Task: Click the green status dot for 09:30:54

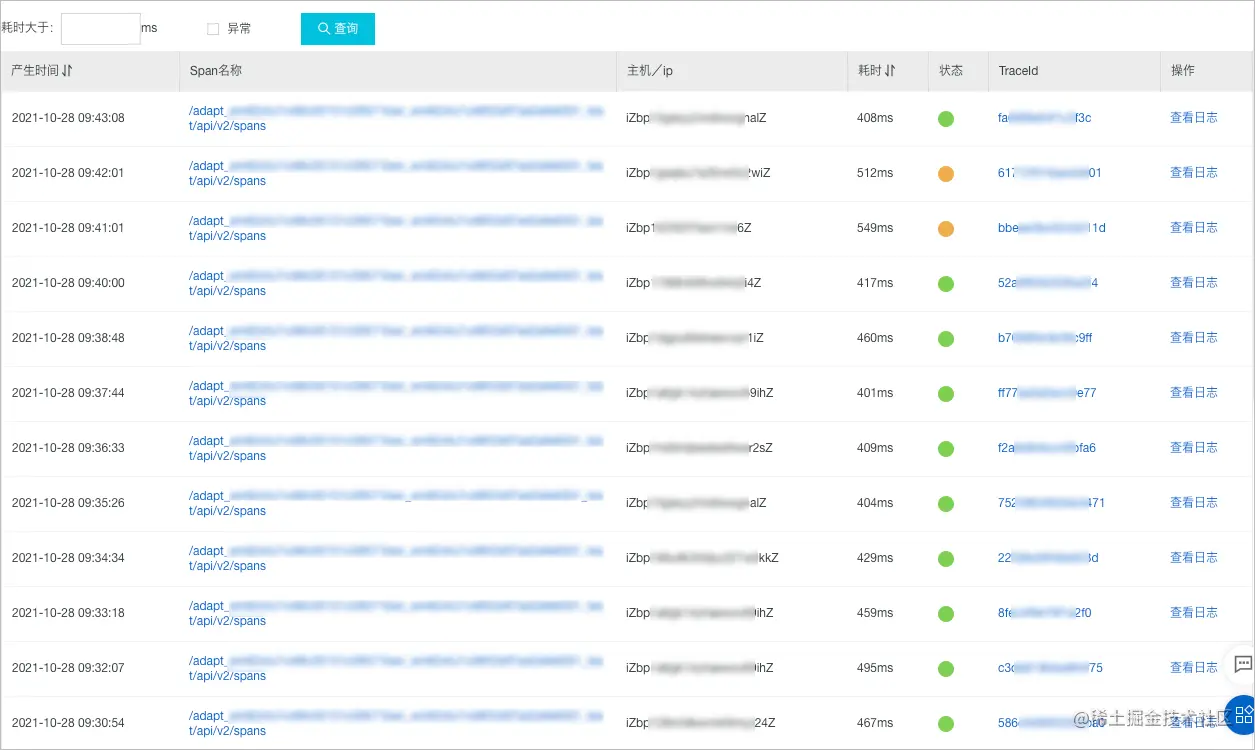Action: [x=946, y=724]
